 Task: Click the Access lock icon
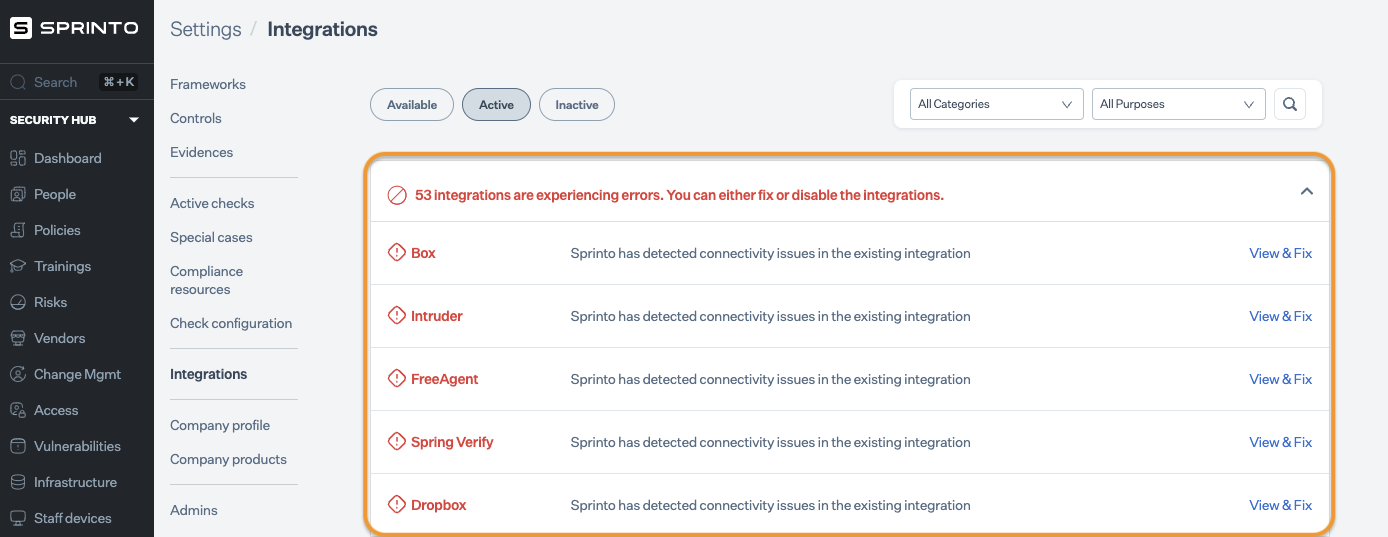point(18,410)
